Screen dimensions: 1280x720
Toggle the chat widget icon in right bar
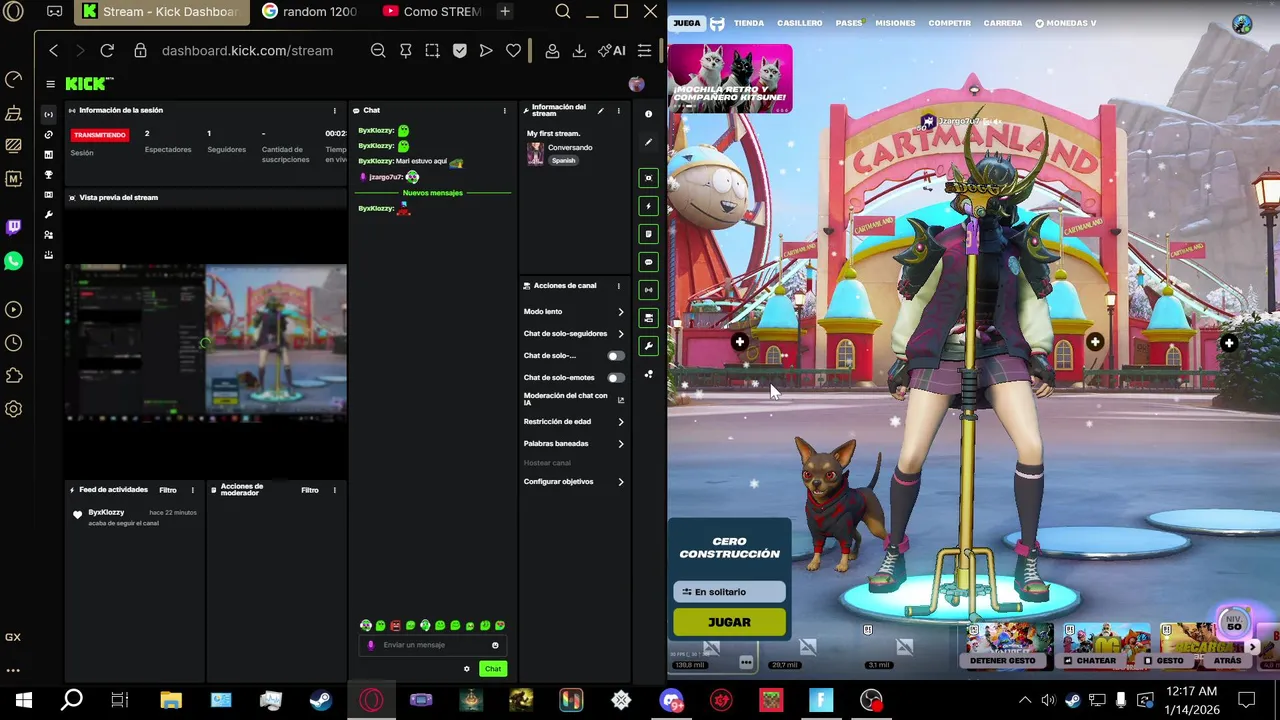point(648,262)
